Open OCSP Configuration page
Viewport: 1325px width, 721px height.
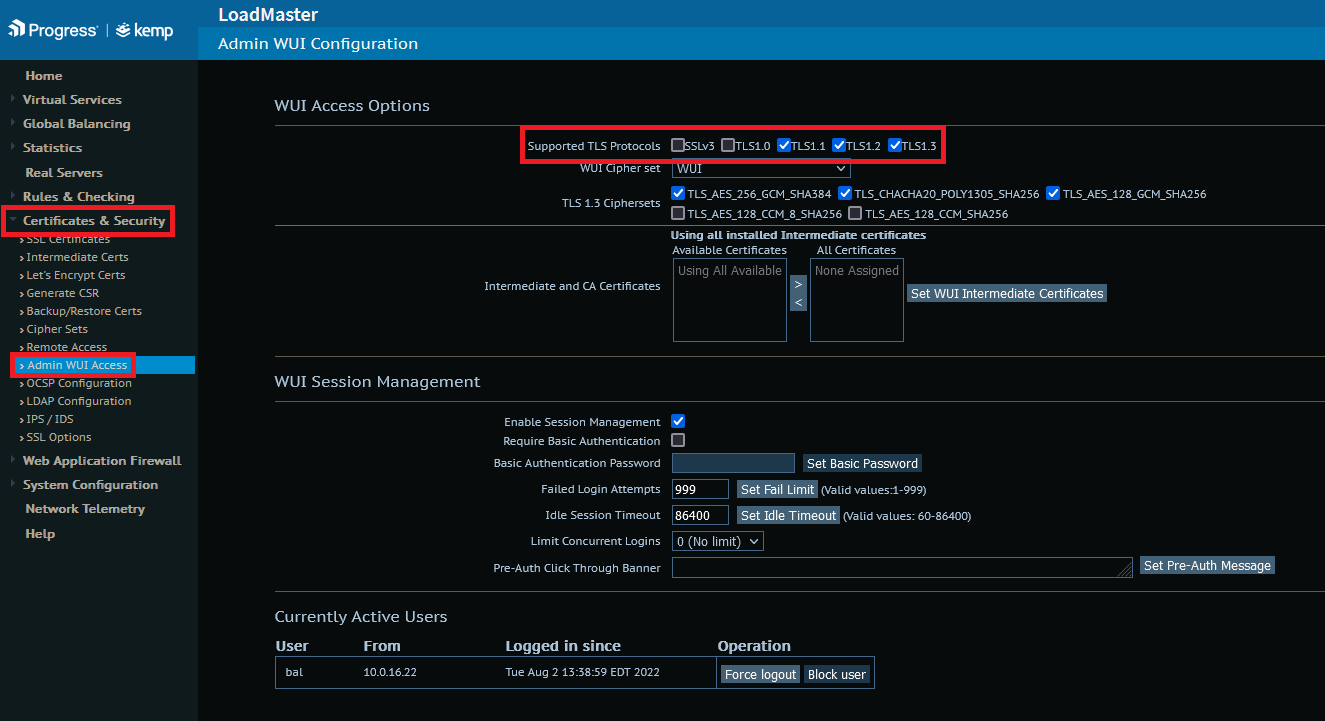[x=79, y=383]
